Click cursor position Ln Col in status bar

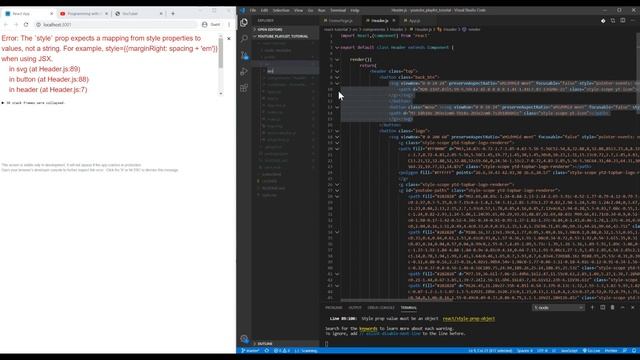pos(490,351)
